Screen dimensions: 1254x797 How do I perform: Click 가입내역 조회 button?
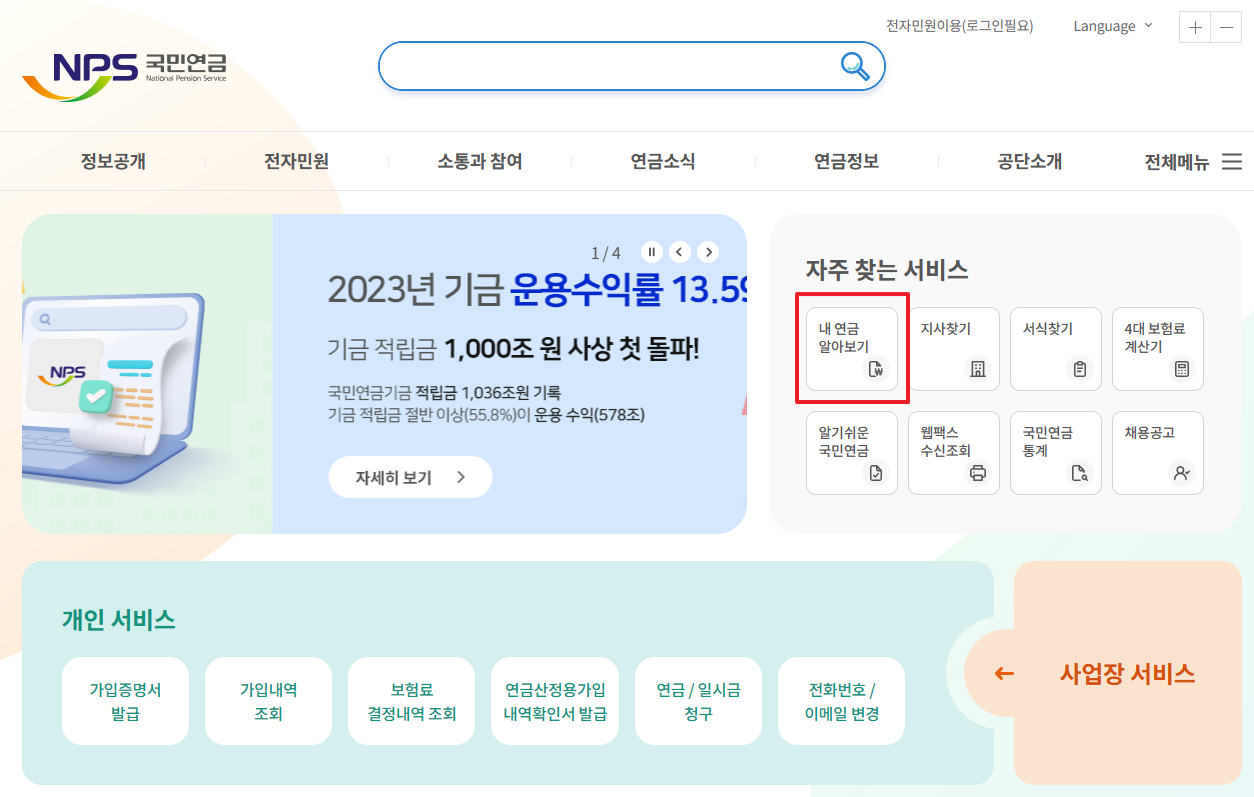click(268, 701)
